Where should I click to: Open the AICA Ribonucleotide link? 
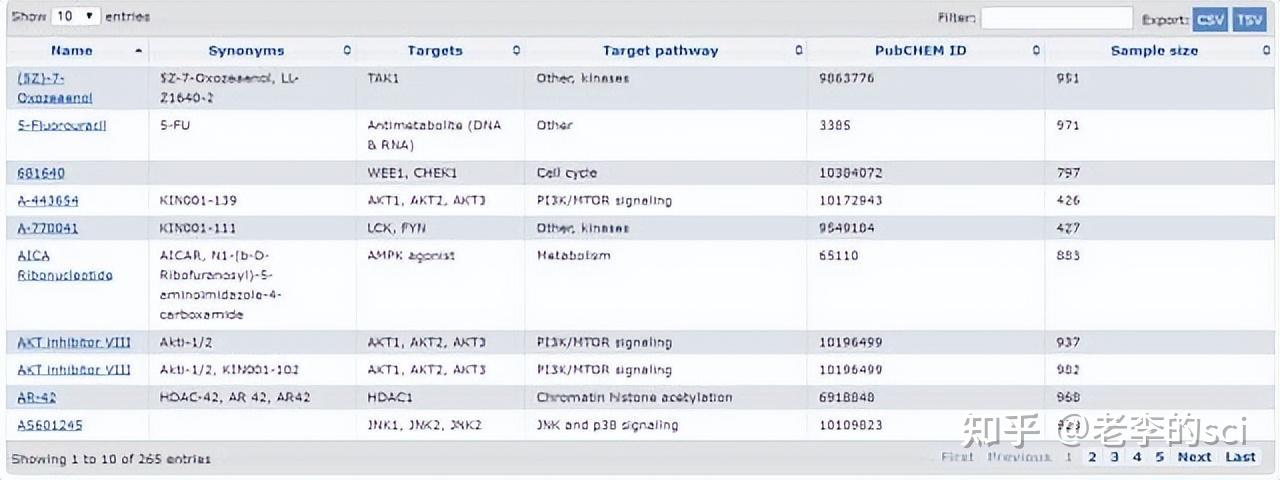[64, 265]
